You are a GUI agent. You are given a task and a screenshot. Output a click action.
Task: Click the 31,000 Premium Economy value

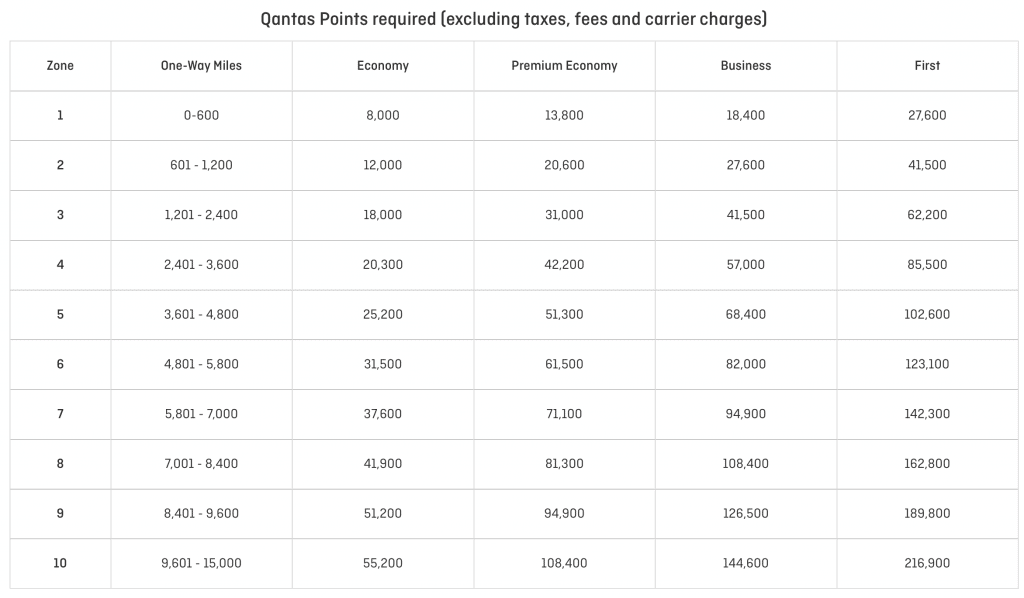point(564,215)
